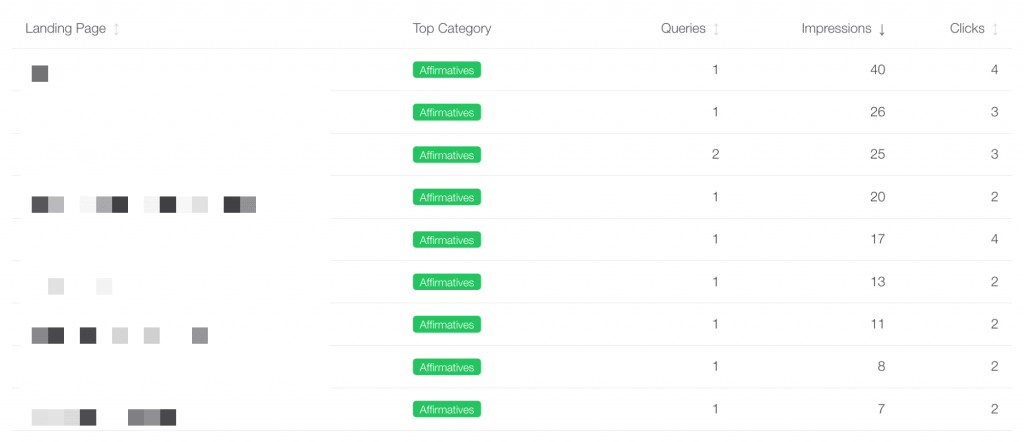Choose Affirmatives tag in 17 impressions row
Image resolution: width=1024 pixels, height=442 pixels.
click(x=447, y=240)
